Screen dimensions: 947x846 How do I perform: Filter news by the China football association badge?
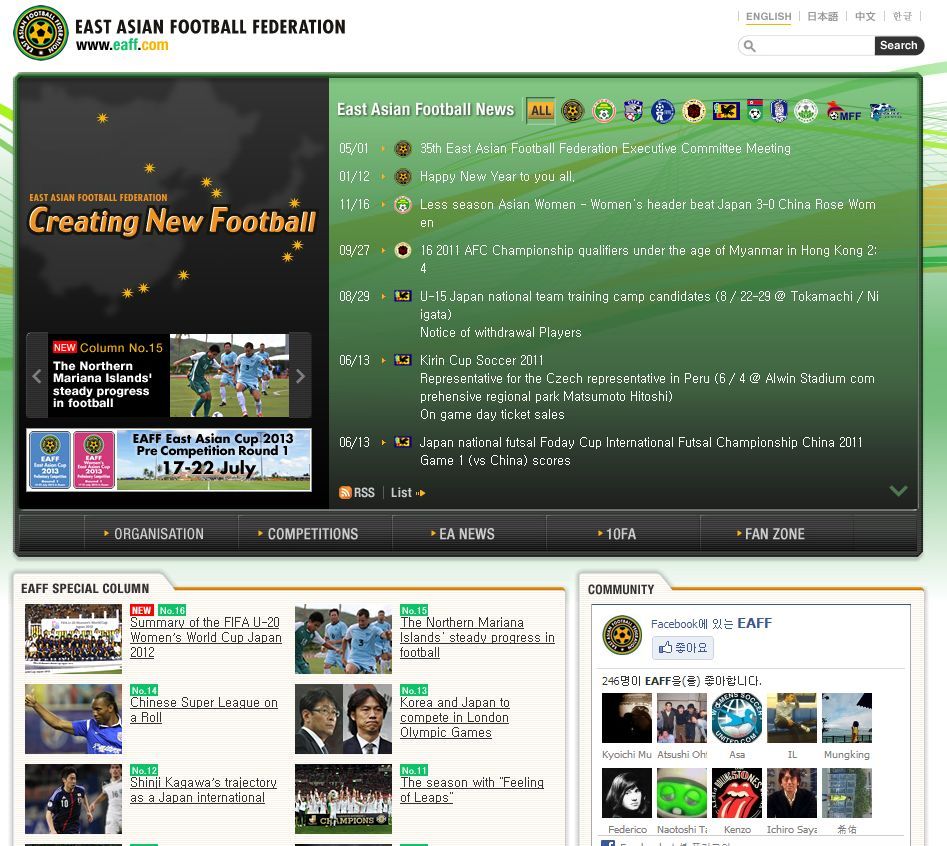coord(603,111)
